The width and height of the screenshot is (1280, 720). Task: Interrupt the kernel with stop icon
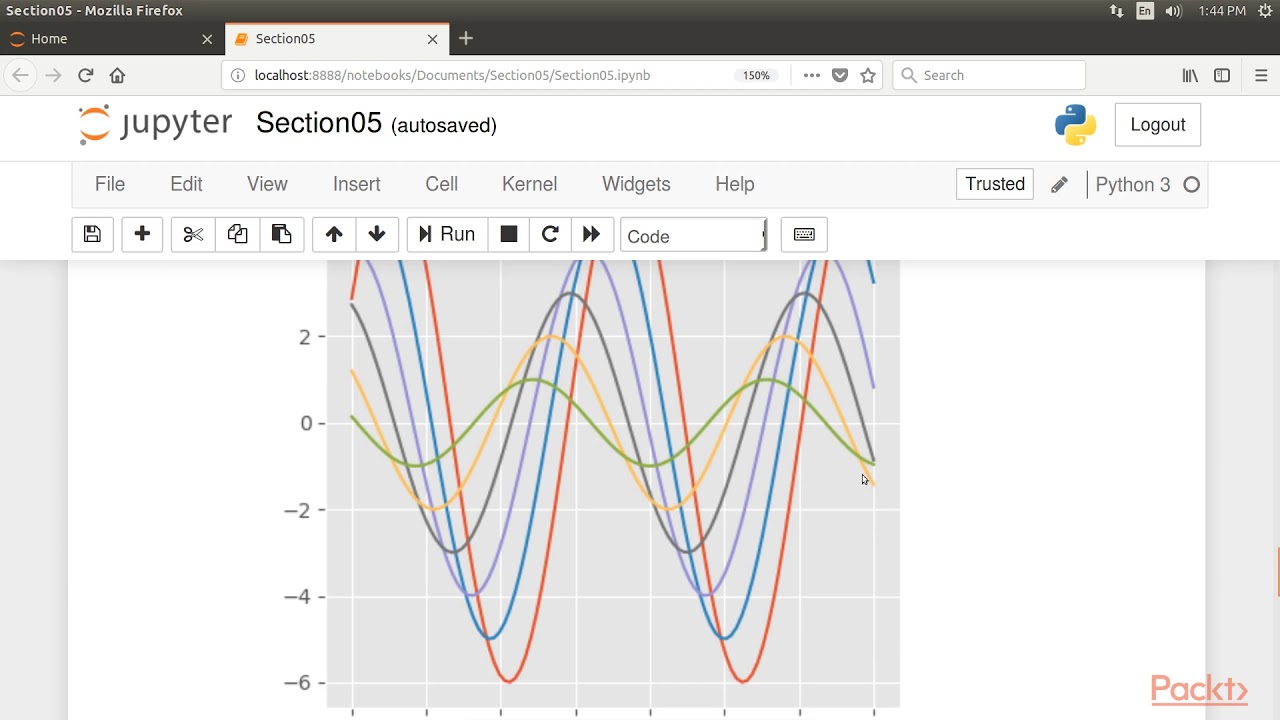coord(509,234)
